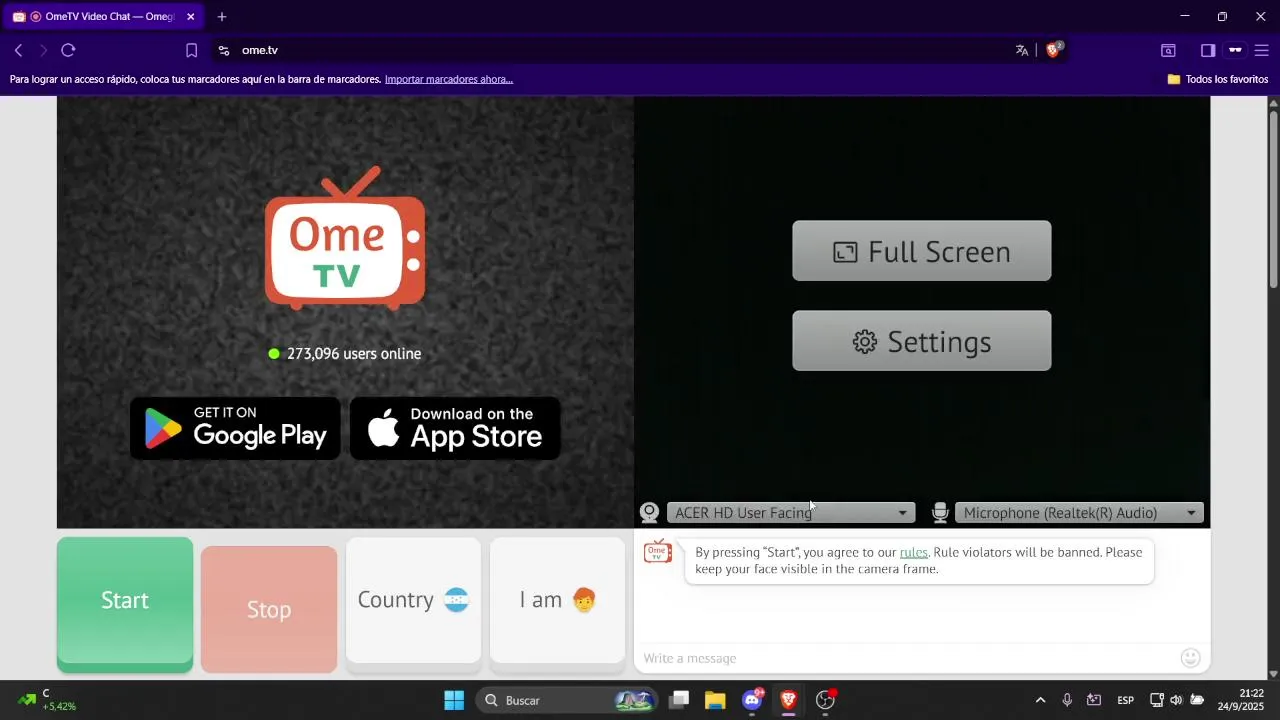Open the emoji picker in message box
Image resolution: width=1280 pixels, height=720 pixels.
[x=1190, y=658]
